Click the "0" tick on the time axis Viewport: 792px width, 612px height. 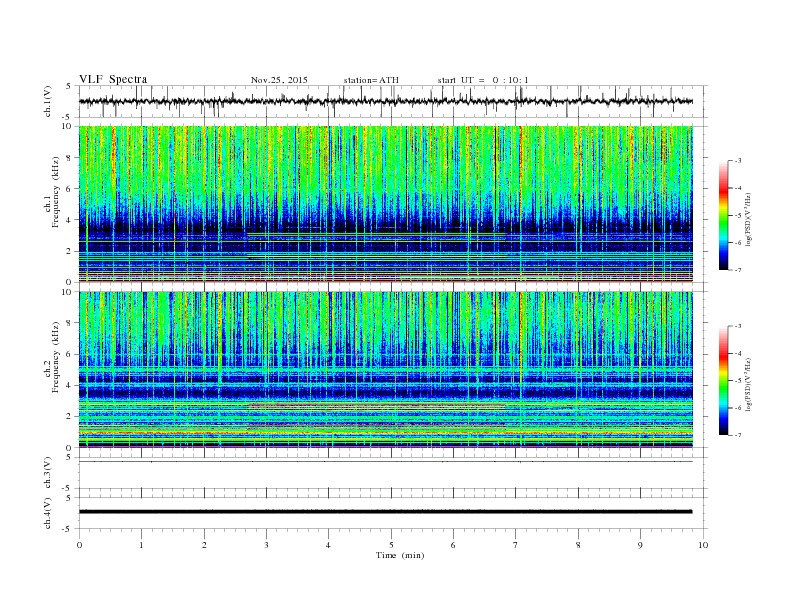coord(79,545)
